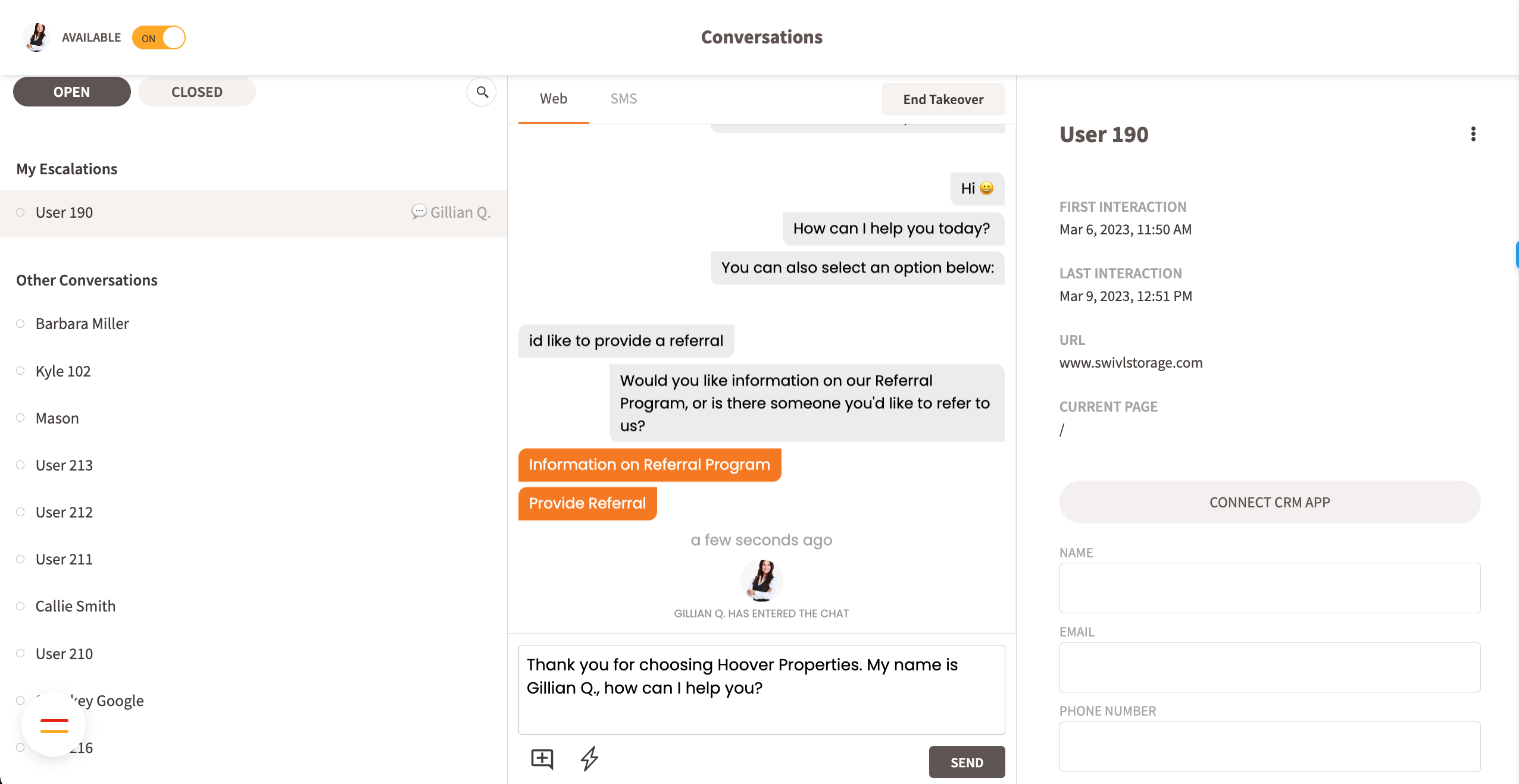The width and height of the screenshot is (1519, 784).
Task: Open the conversation search icon
Action: tap(482, 92)
